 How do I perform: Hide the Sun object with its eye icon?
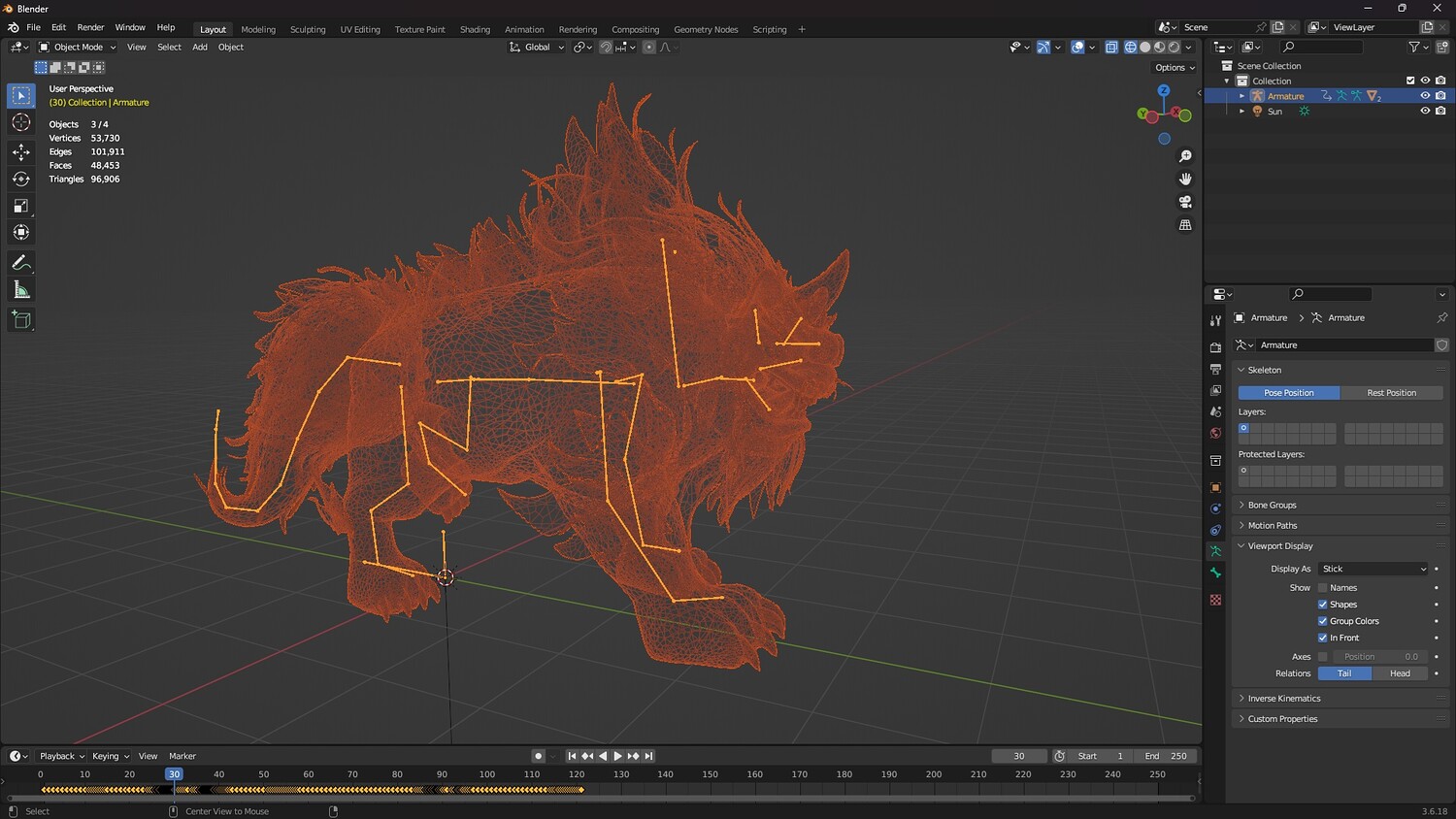(x=1425, y=111)
